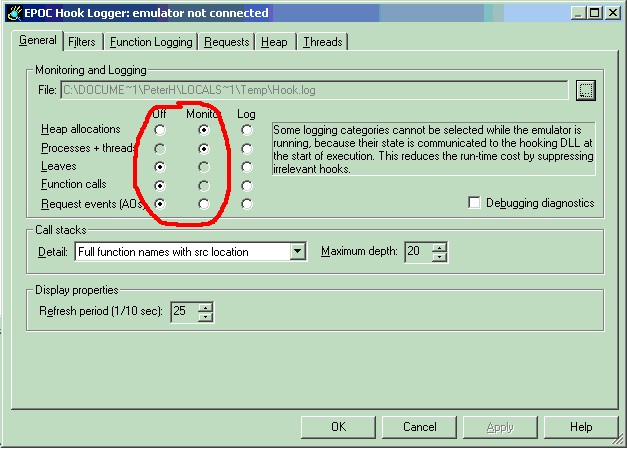Click the Maximum depth value field
Image resolution: width=627 pixels, height=450 pixels.
418,252
